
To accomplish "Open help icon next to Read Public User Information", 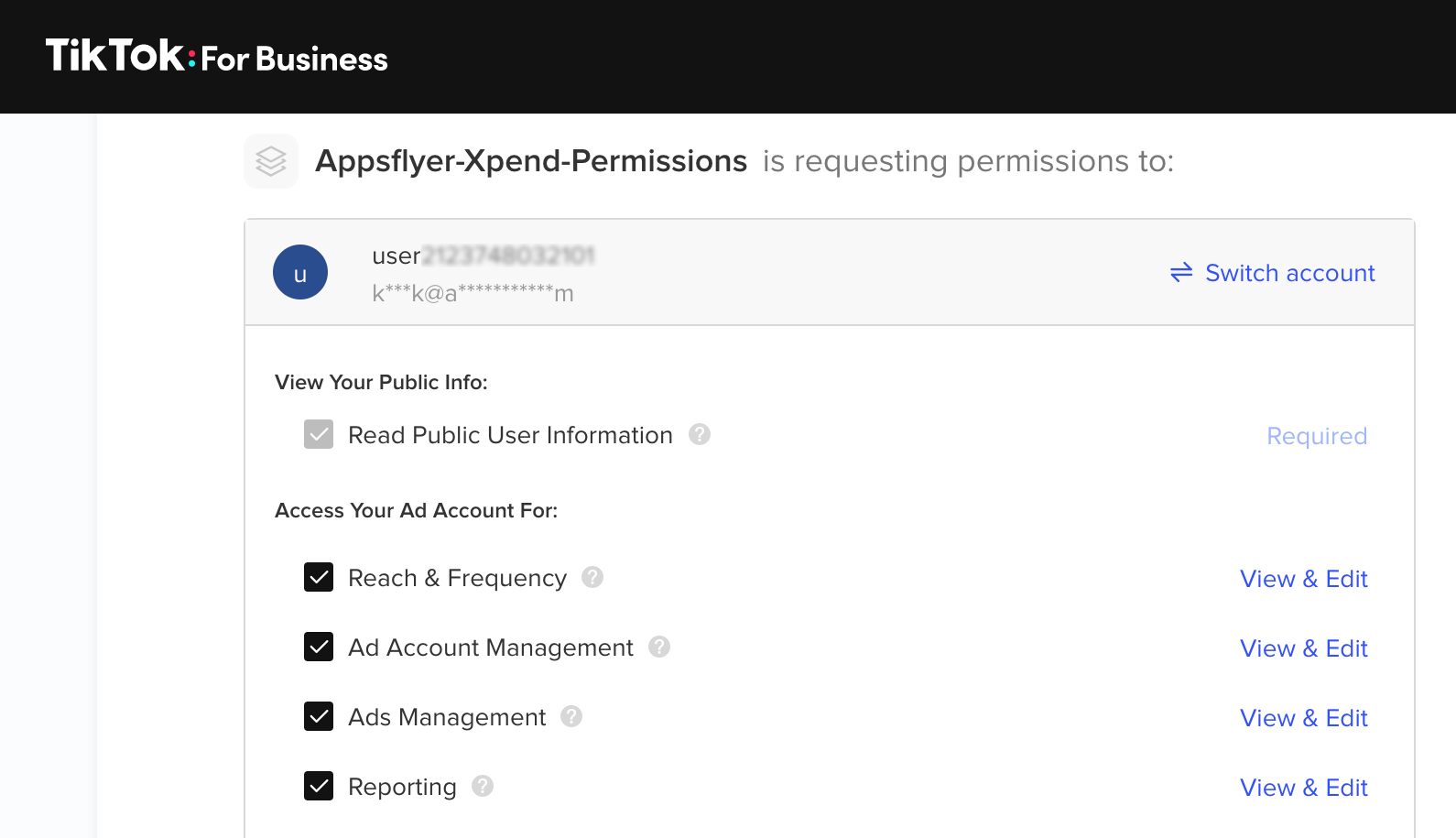I will (700, 434).
